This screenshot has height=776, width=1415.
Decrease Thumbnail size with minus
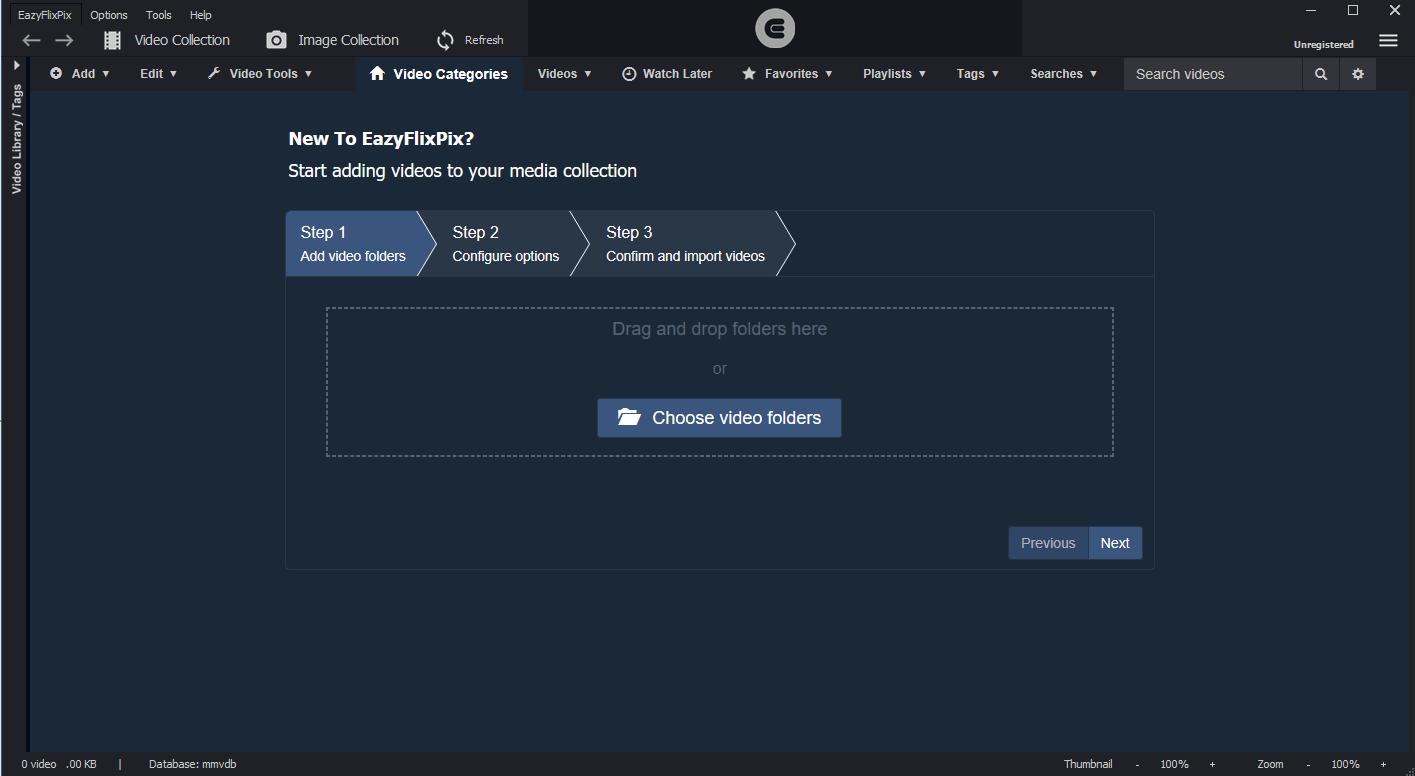click(x=1137, y=764)
